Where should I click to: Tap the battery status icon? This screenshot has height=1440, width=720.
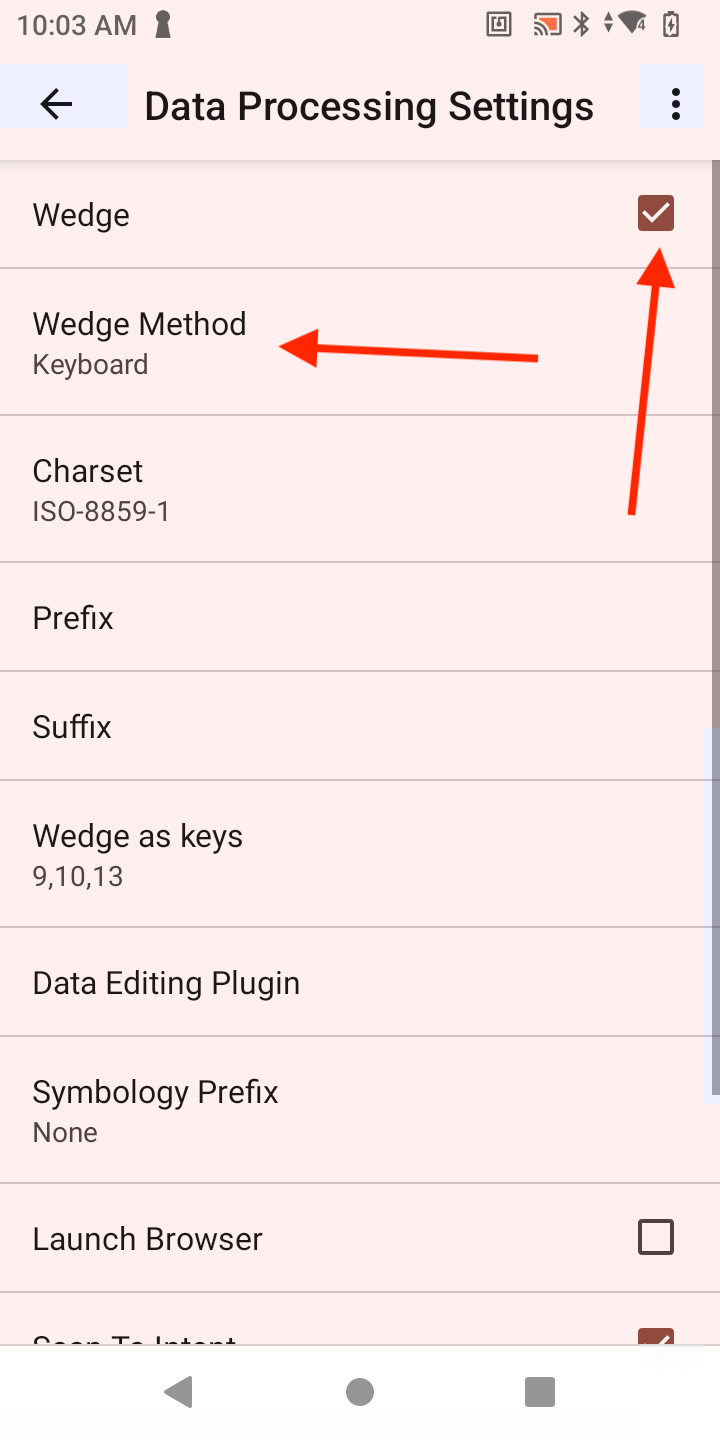pos(671,25)
